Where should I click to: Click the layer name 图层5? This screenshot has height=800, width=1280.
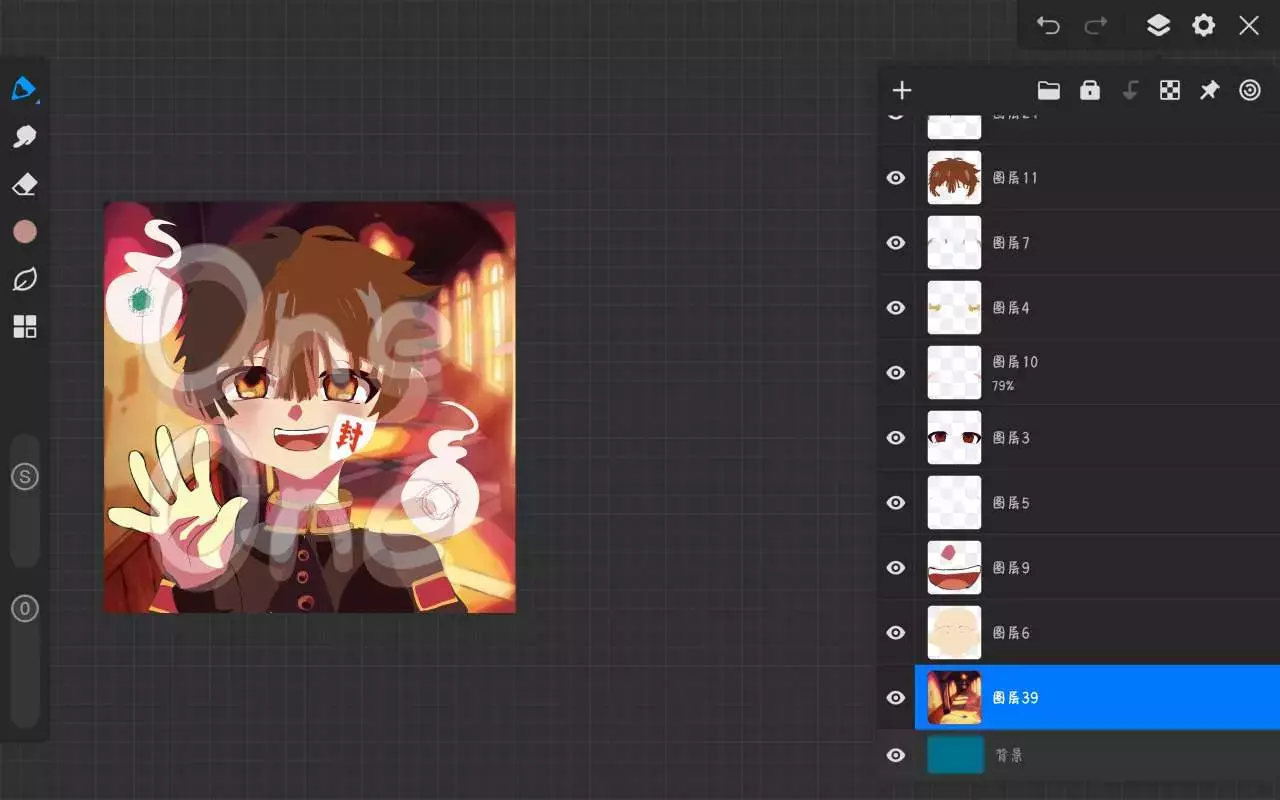coord(1011,503)
